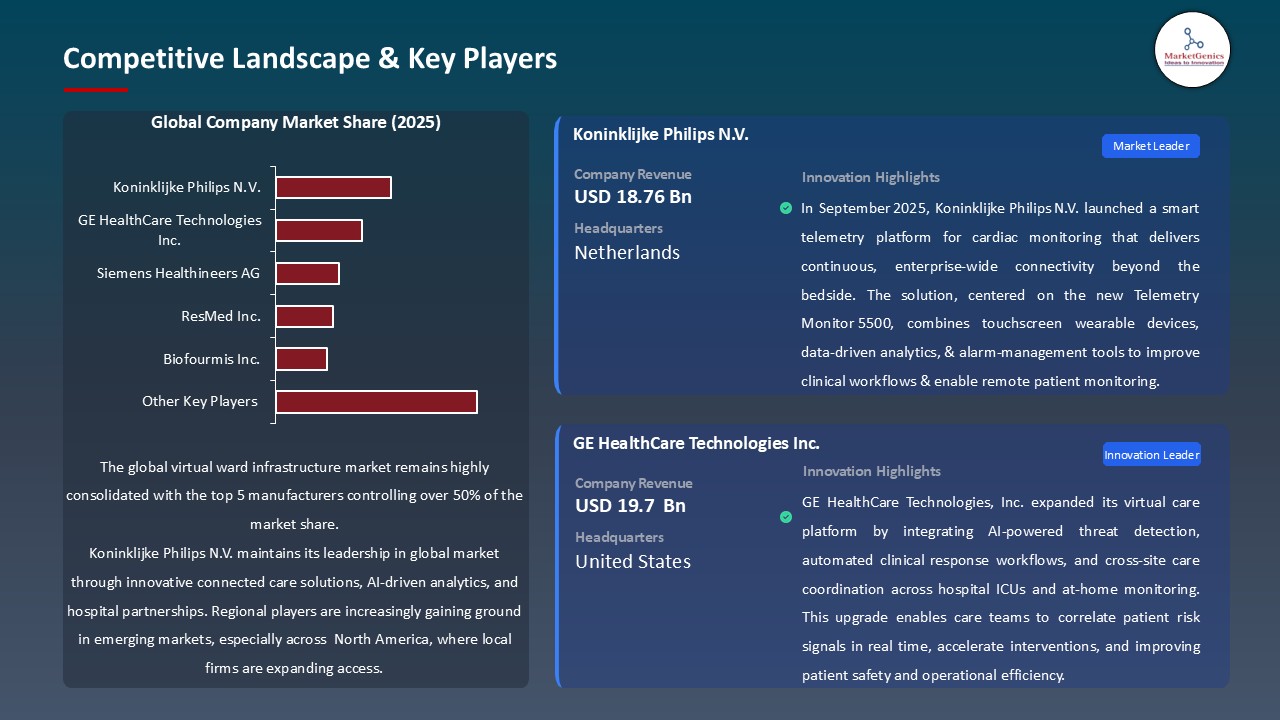
Task: Open the GE HealthCare Technologies Inc. section header
Action: 695,443
